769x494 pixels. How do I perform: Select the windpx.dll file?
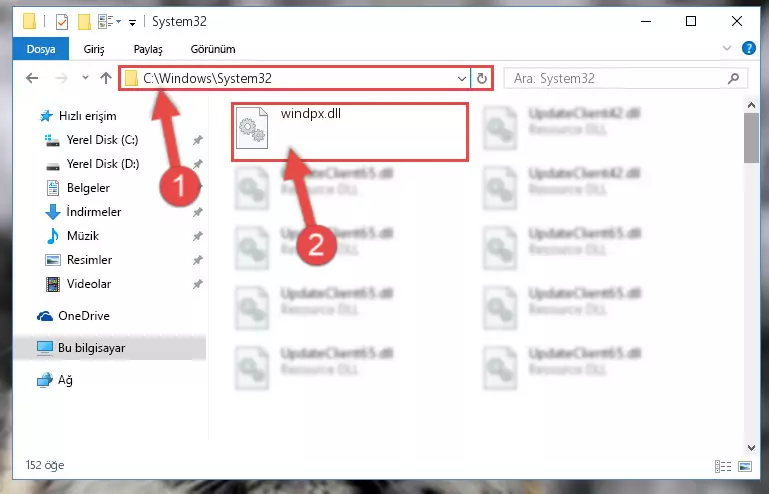pos(350,132)
